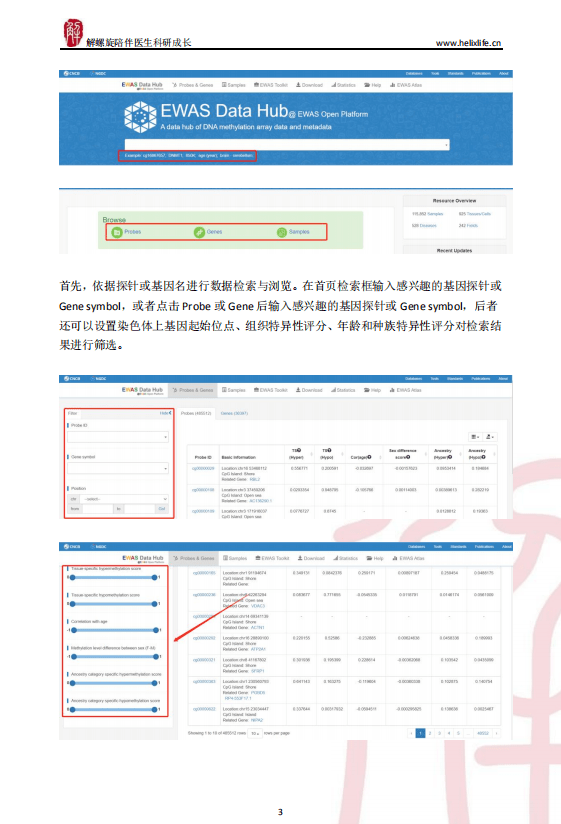The width and height of the screenshot is (561, 824).
Task: Go to page 2 in table pagination
Action: click(430, 733)
